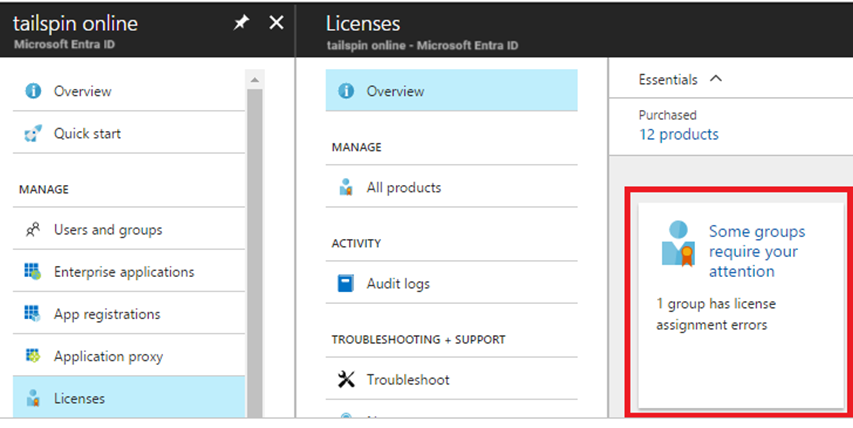Click the Overview info icon in Licenses blade
Image resolution: width=853 pixels, height=428 pixels.
tap(346, 91)
